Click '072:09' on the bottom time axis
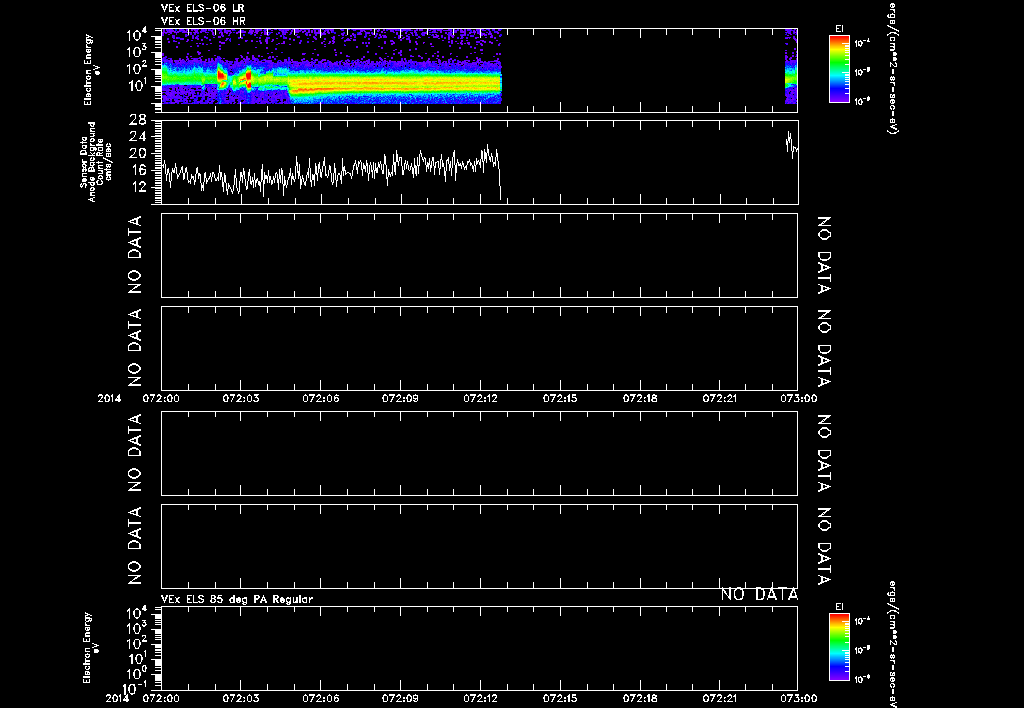This screenshot has height=708, width=1024. point(400,698)
